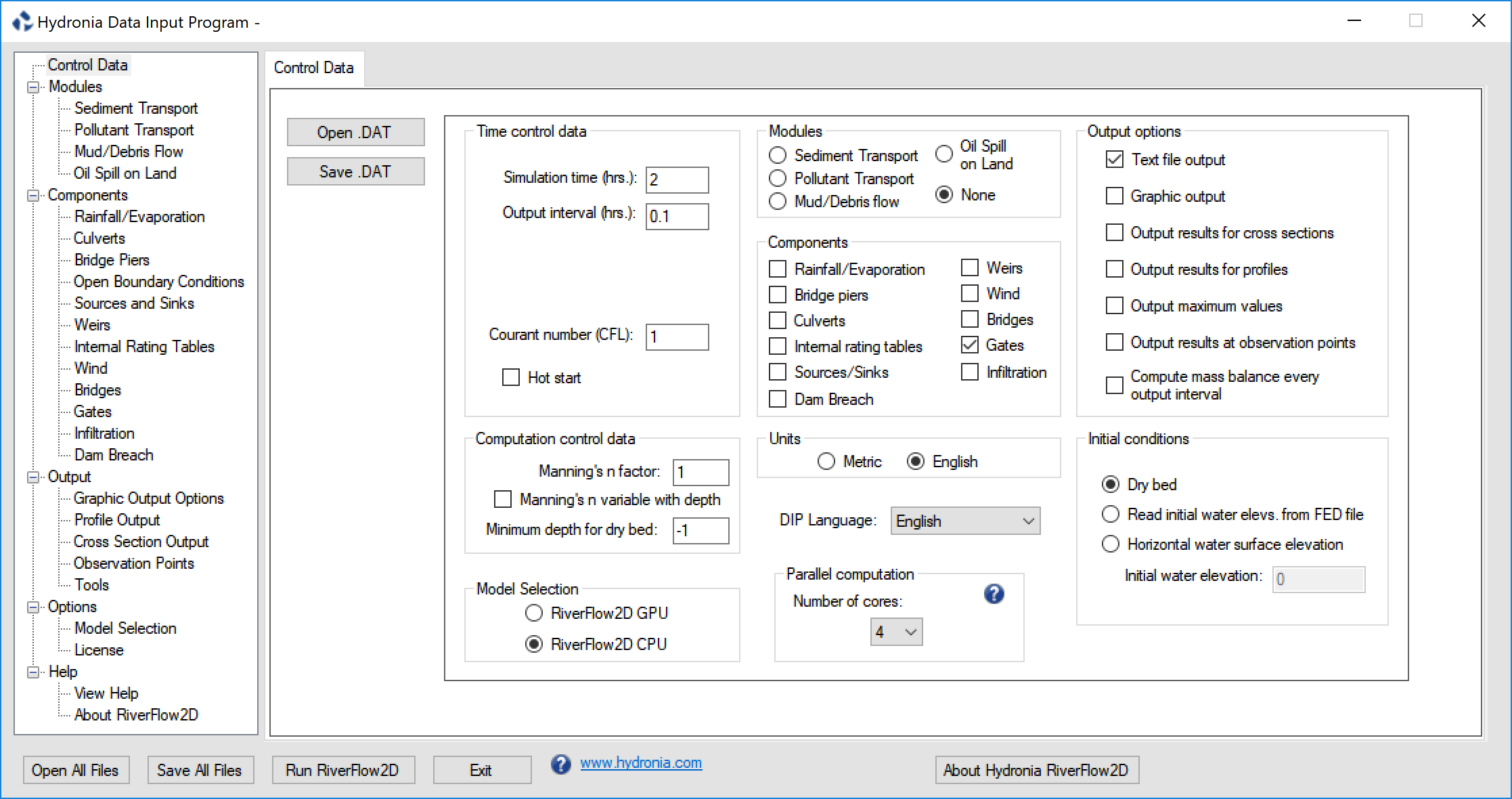1512x799 pixels.
Task: Check the Bridge piers component
Action: coord(778,295)
